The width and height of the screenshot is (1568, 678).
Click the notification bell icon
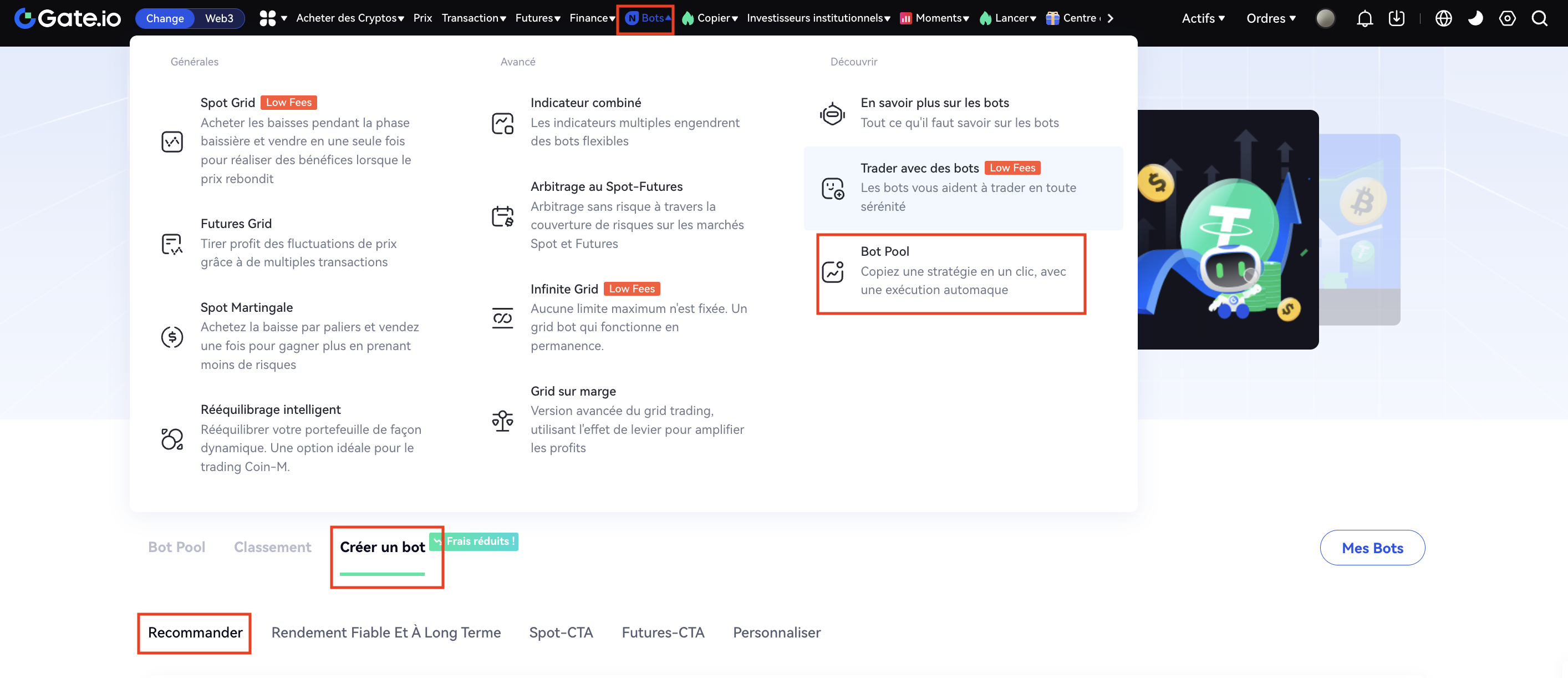tap(1364, 18)
